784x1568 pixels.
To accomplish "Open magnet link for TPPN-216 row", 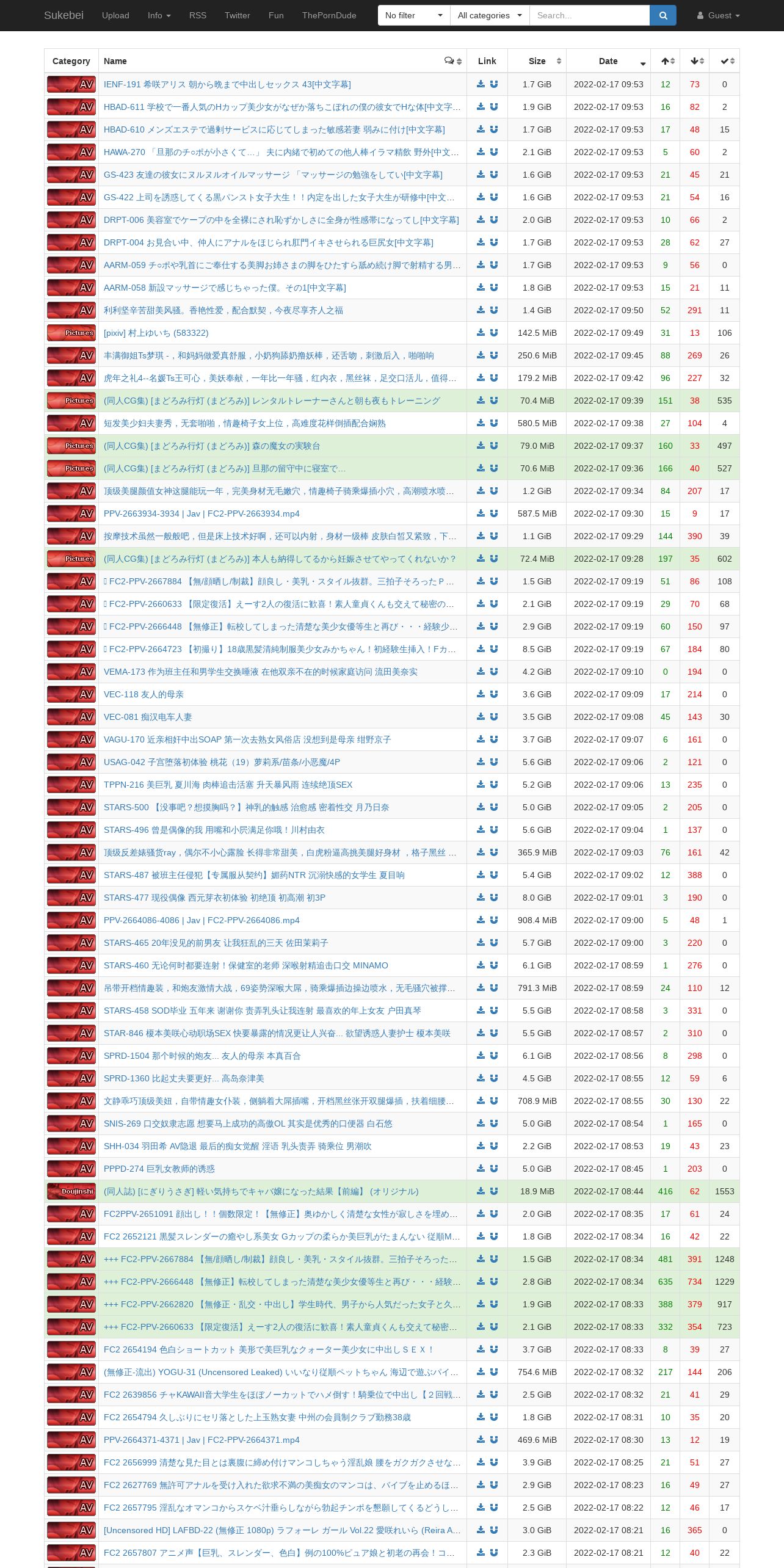I will (494, 785).
